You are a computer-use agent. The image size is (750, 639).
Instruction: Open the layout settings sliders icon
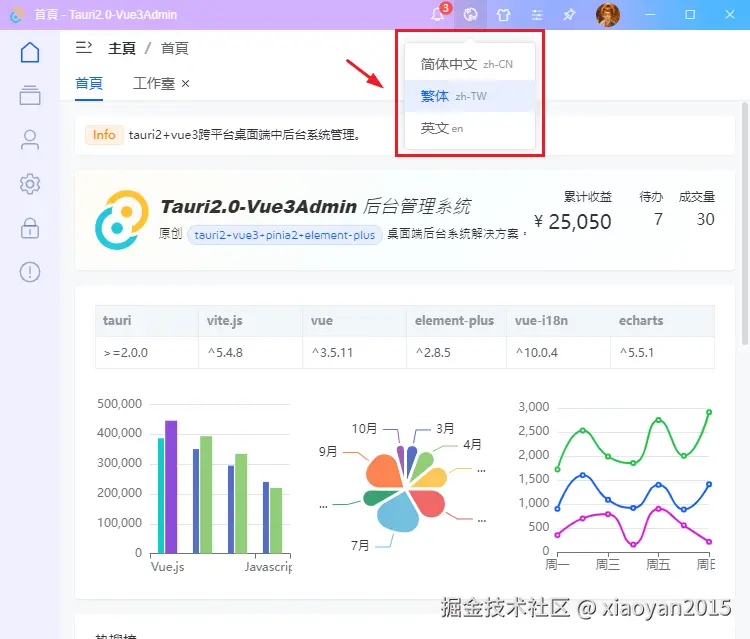537,15
